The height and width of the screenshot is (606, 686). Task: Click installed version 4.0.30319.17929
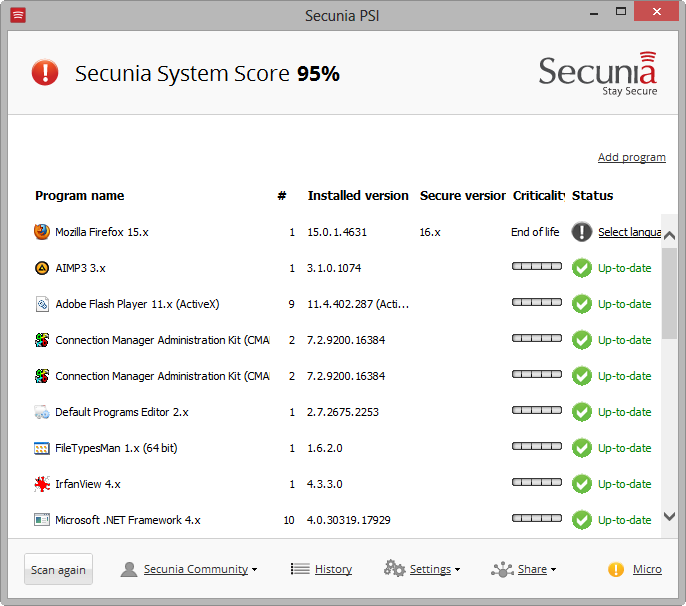click(x=349, y=520)
